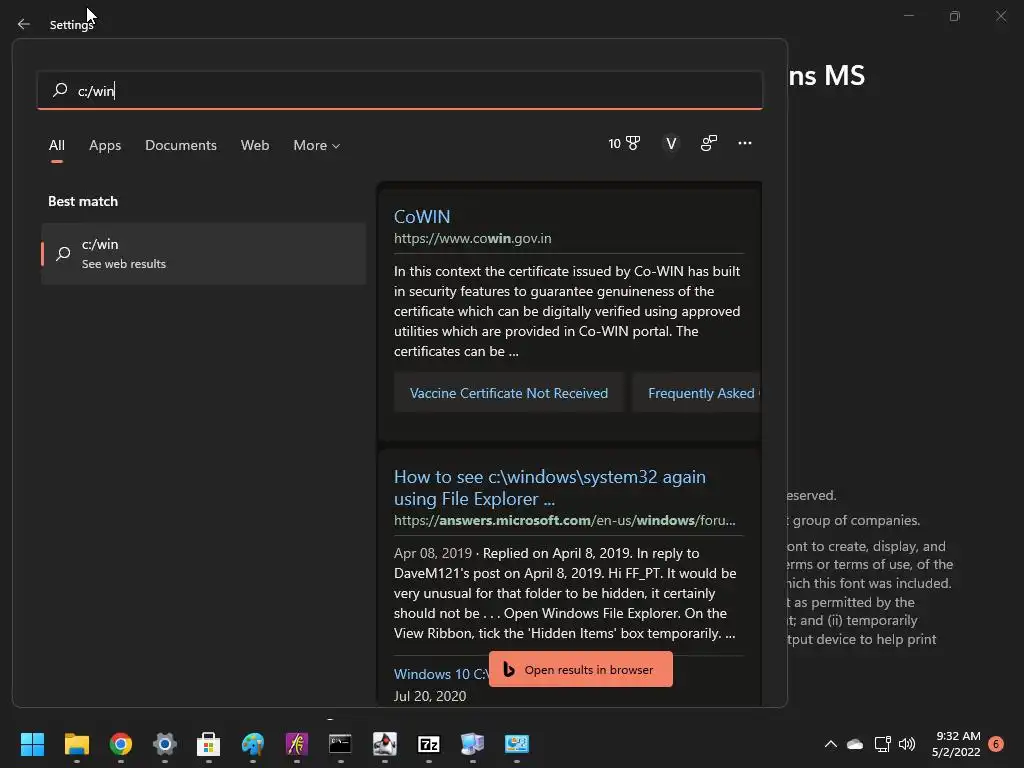Open 7-Zip from taskbar
1024x768 pixels.
428,744
